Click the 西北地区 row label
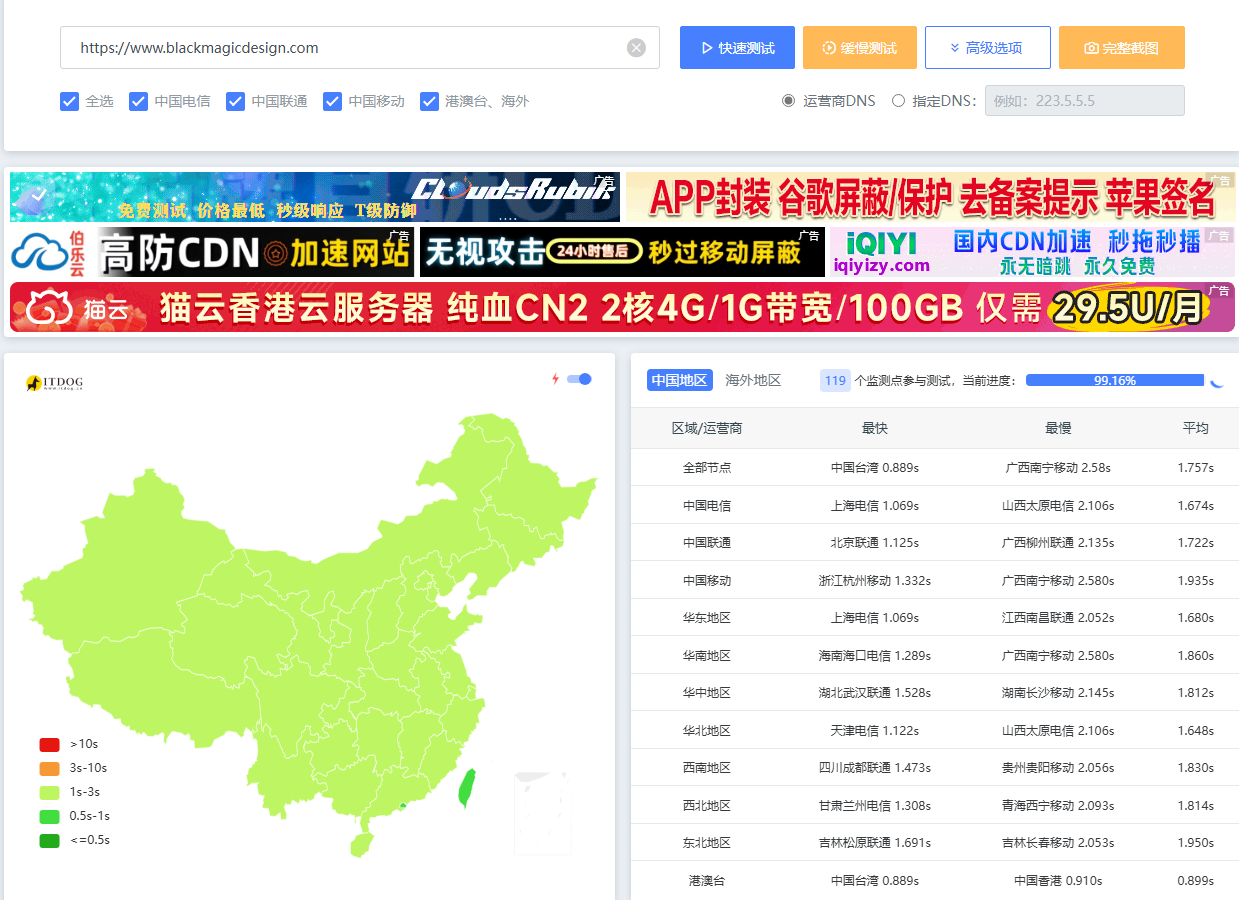 [x=707, y=806]
